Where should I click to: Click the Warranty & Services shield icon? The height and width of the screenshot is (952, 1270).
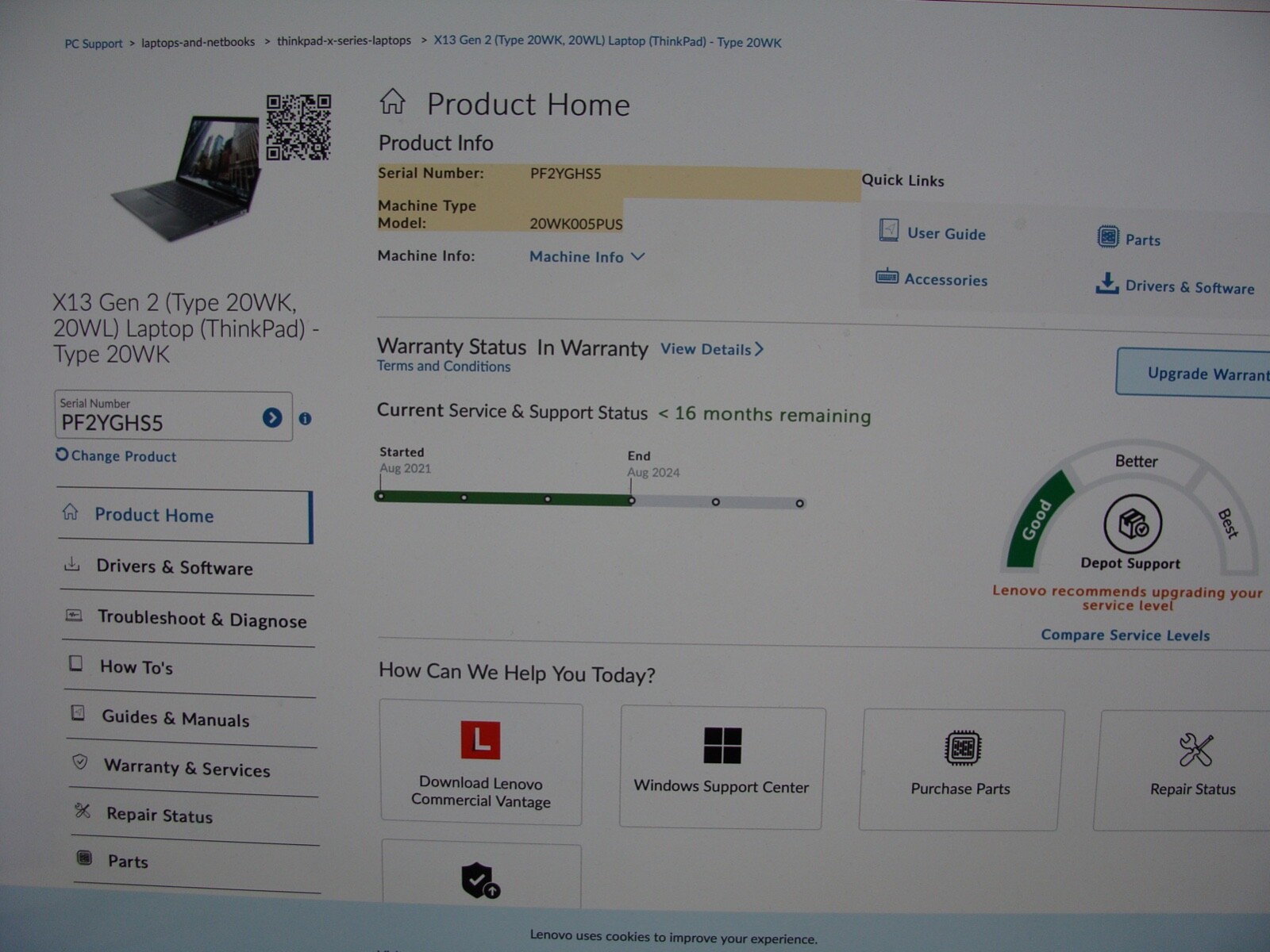tap(80, 762)
